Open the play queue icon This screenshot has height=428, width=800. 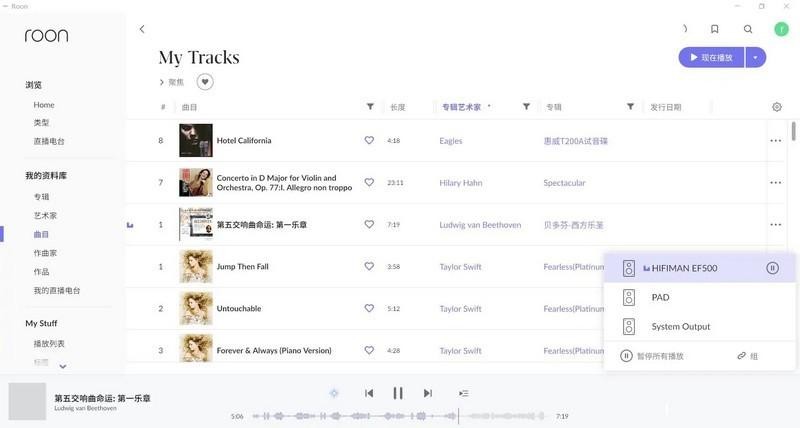coord(463,393)
